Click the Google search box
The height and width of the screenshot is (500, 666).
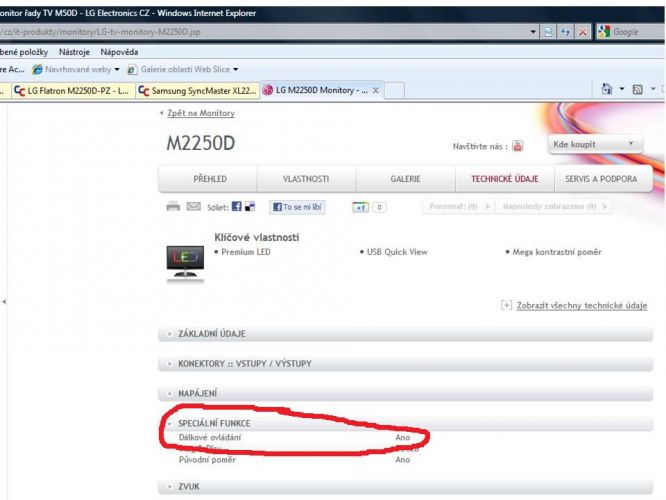[x=629, y=32]
